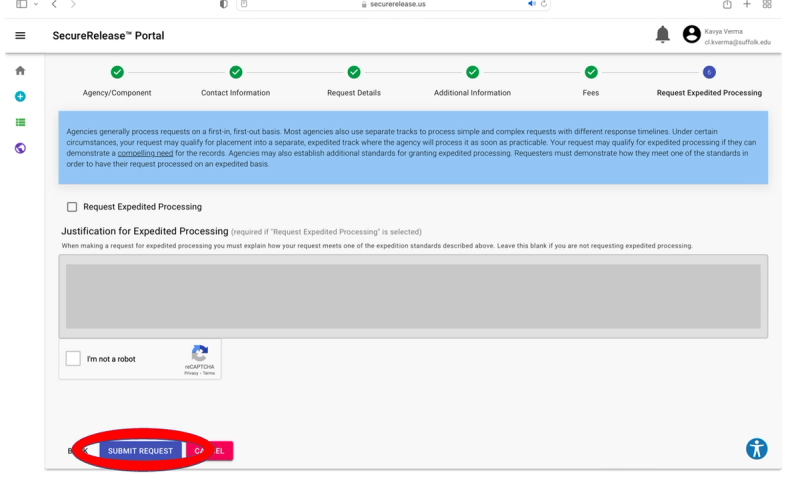Go to the Request Details step

354,81
